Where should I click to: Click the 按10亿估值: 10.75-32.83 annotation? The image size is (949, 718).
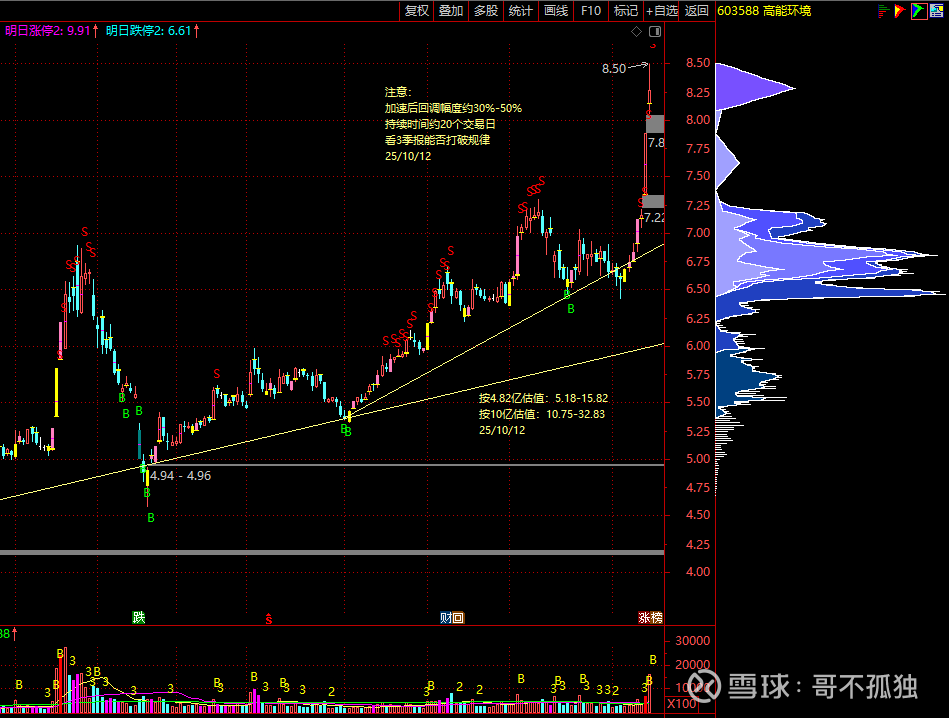click(x=542, y=414)
